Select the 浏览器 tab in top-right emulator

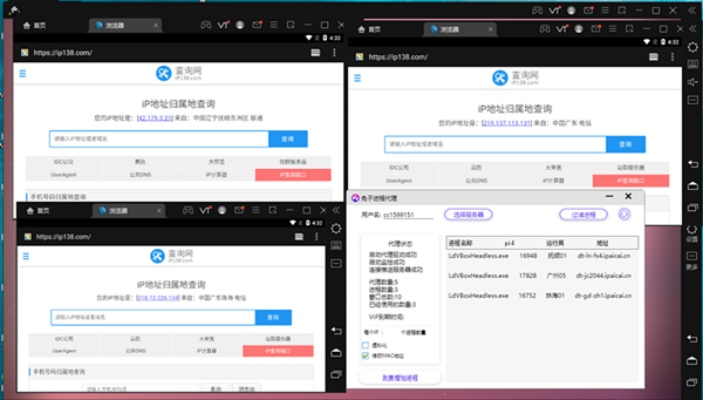tap(444, 30)
